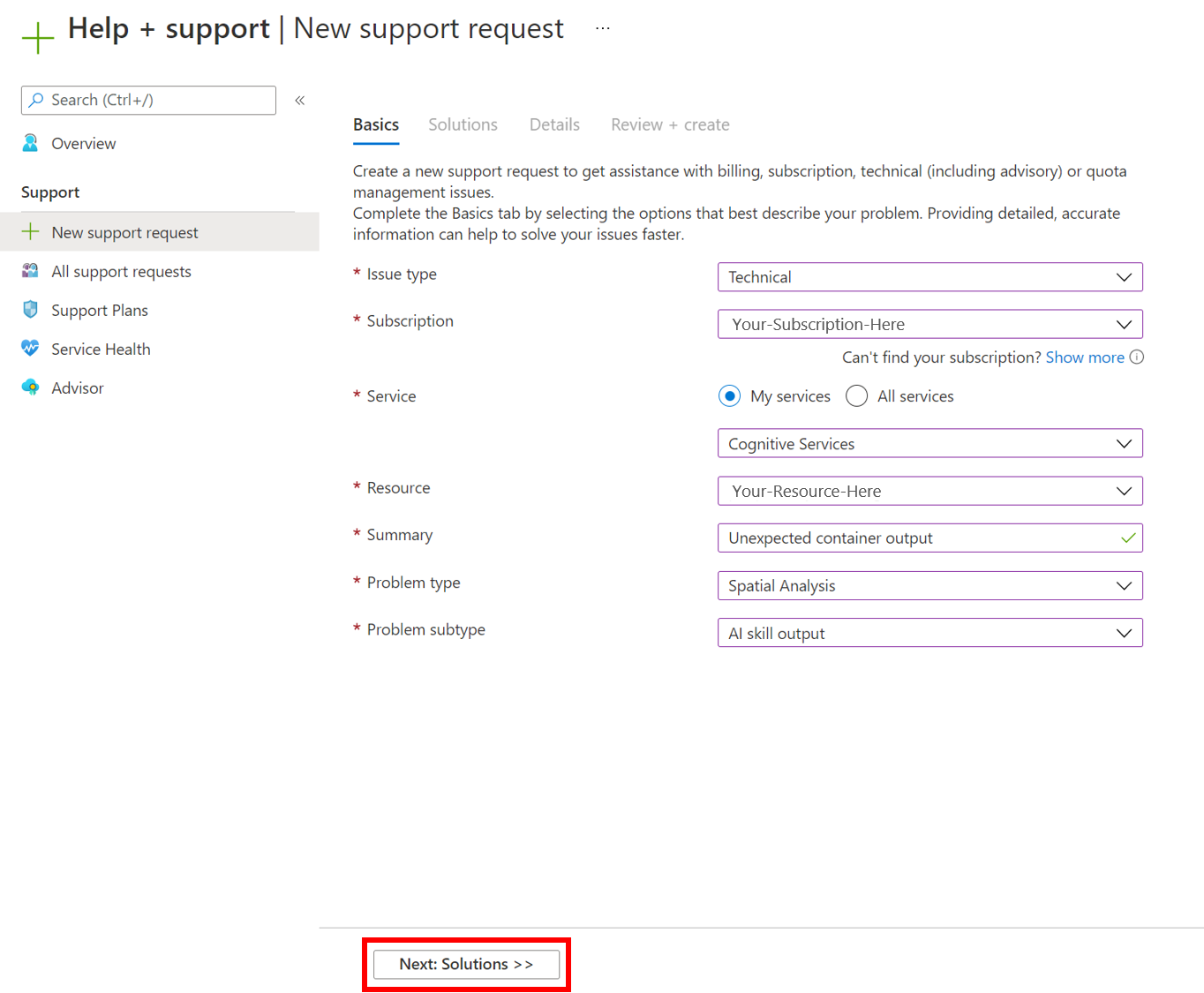Click the Subscription field label
This screenshot has width=1204, height=993.
410,321
